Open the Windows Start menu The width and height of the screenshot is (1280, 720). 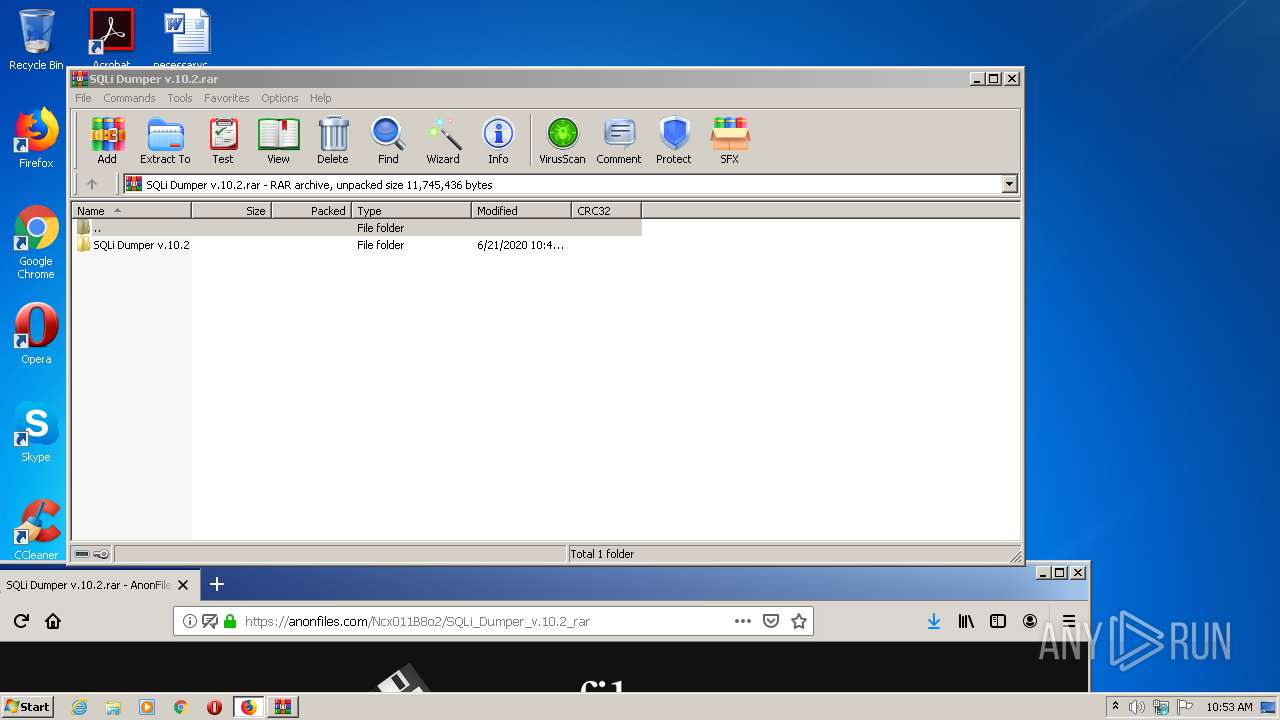tap(28, 706)
